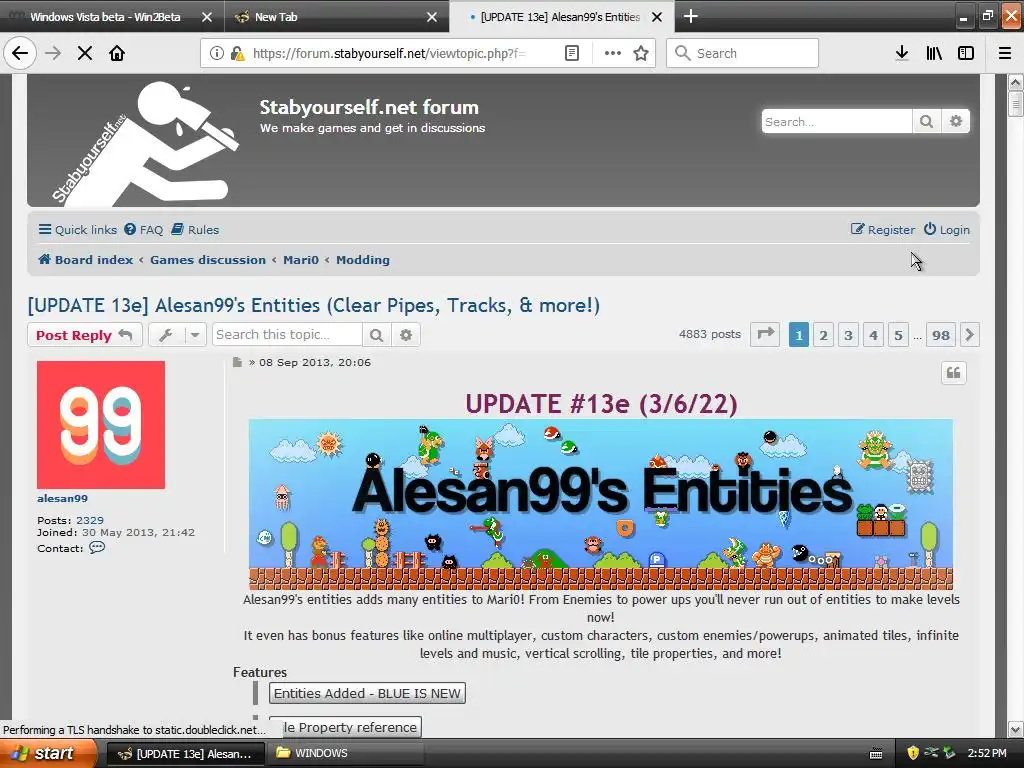The width and height of the screenshot is (1024, 768).
Task: Open topic tools wrench icon
Action: point(166,335)
